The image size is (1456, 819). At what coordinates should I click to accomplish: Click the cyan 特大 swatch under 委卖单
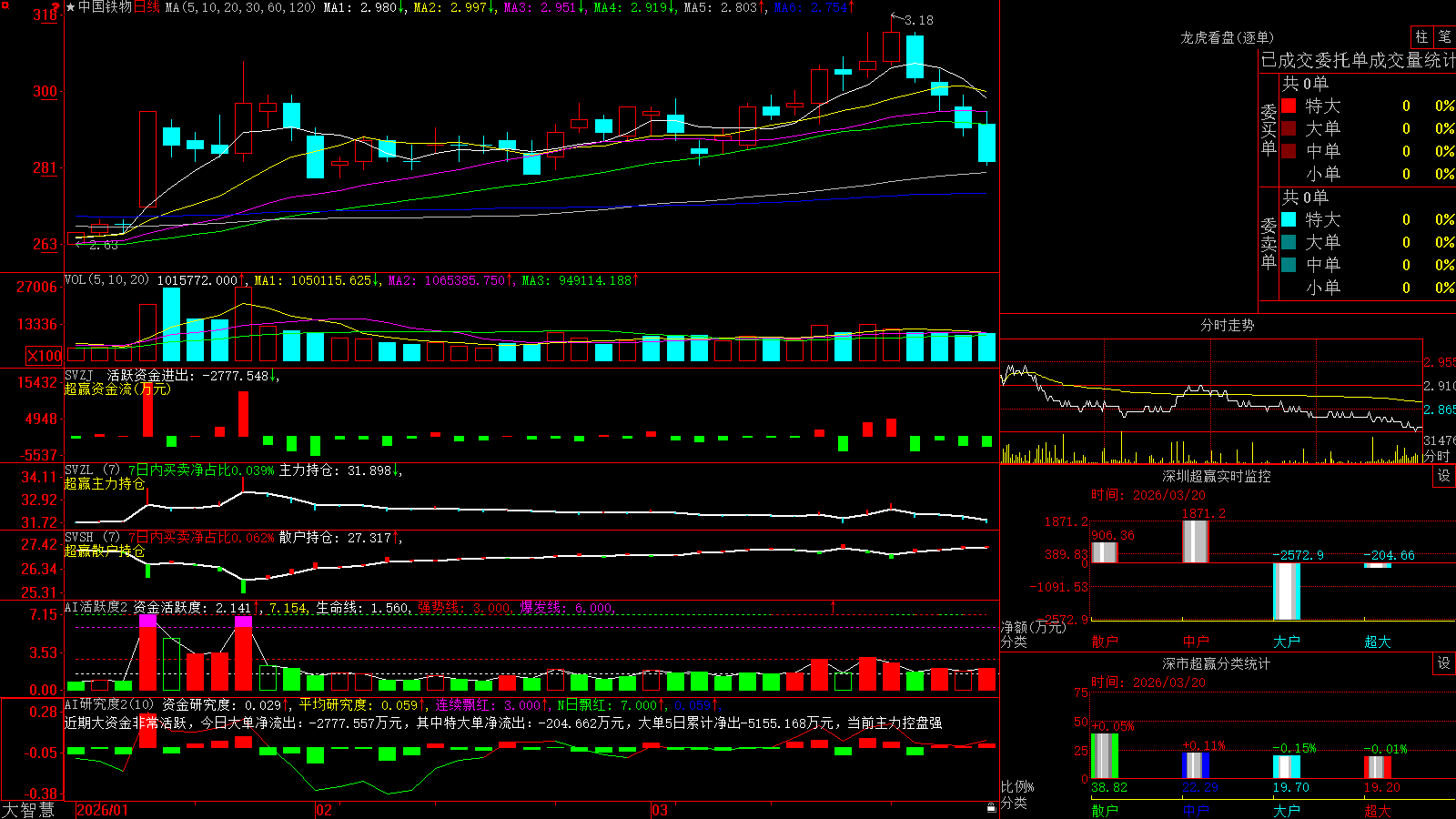coord(1289,219)
